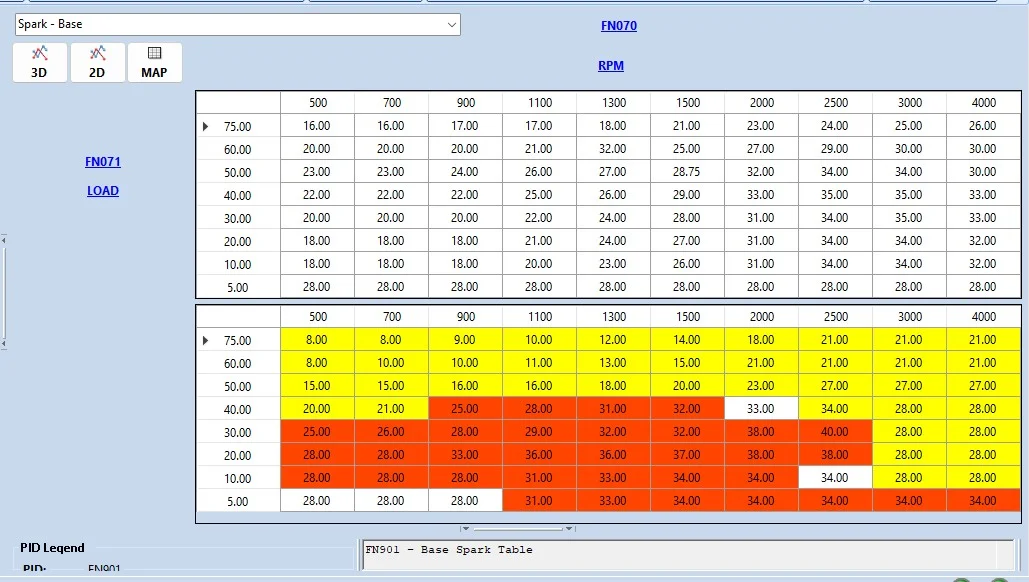The image size is (1029, 582).
Task: Open the FN070 link
Action: point(618,26)
